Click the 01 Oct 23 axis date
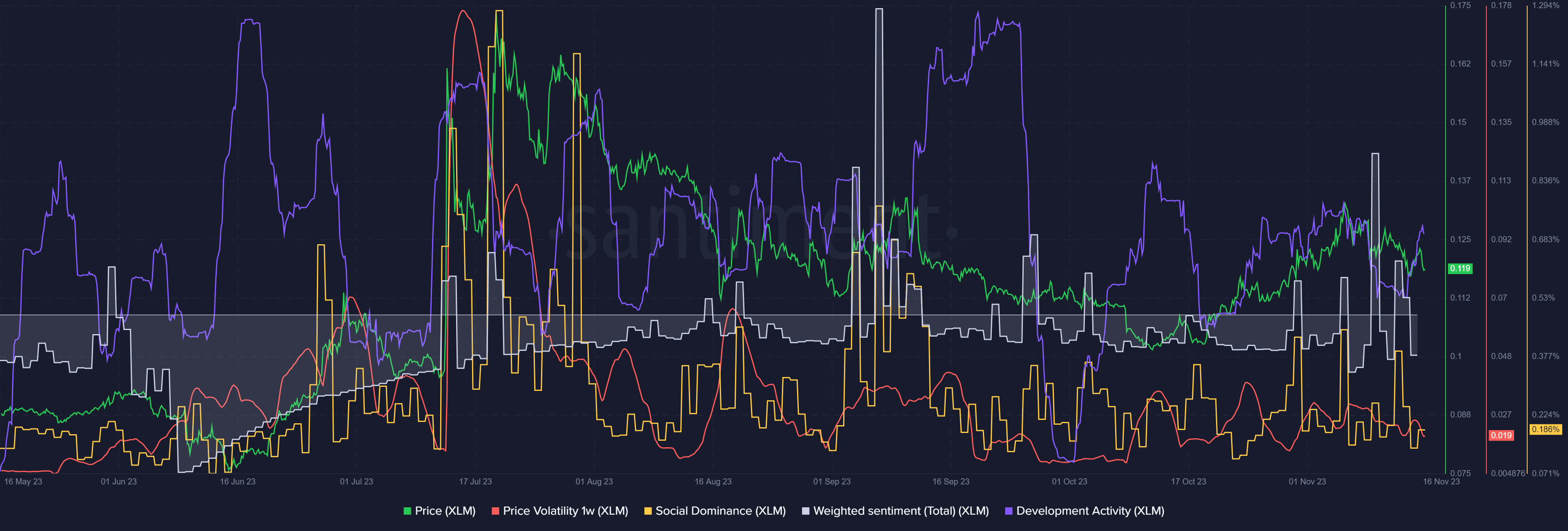The width and height of the screenshot is (1568, 531). 1069,482
